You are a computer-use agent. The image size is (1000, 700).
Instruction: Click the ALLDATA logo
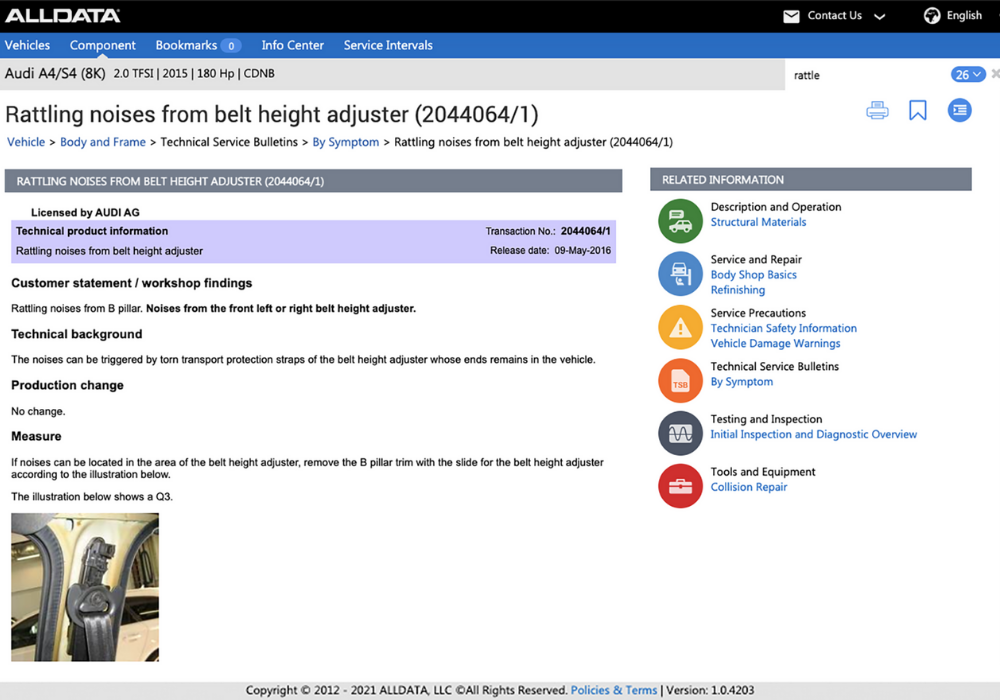pos(62,15)
